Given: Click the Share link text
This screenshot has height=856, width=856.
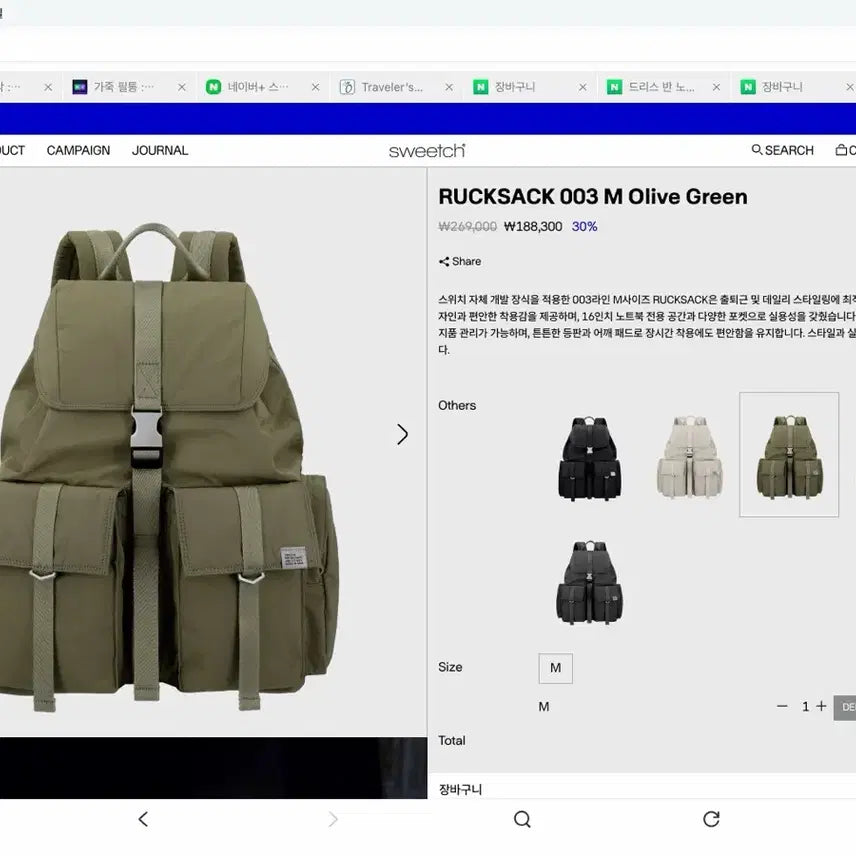Looking at the screenshot, I should (x=466, y=261).
